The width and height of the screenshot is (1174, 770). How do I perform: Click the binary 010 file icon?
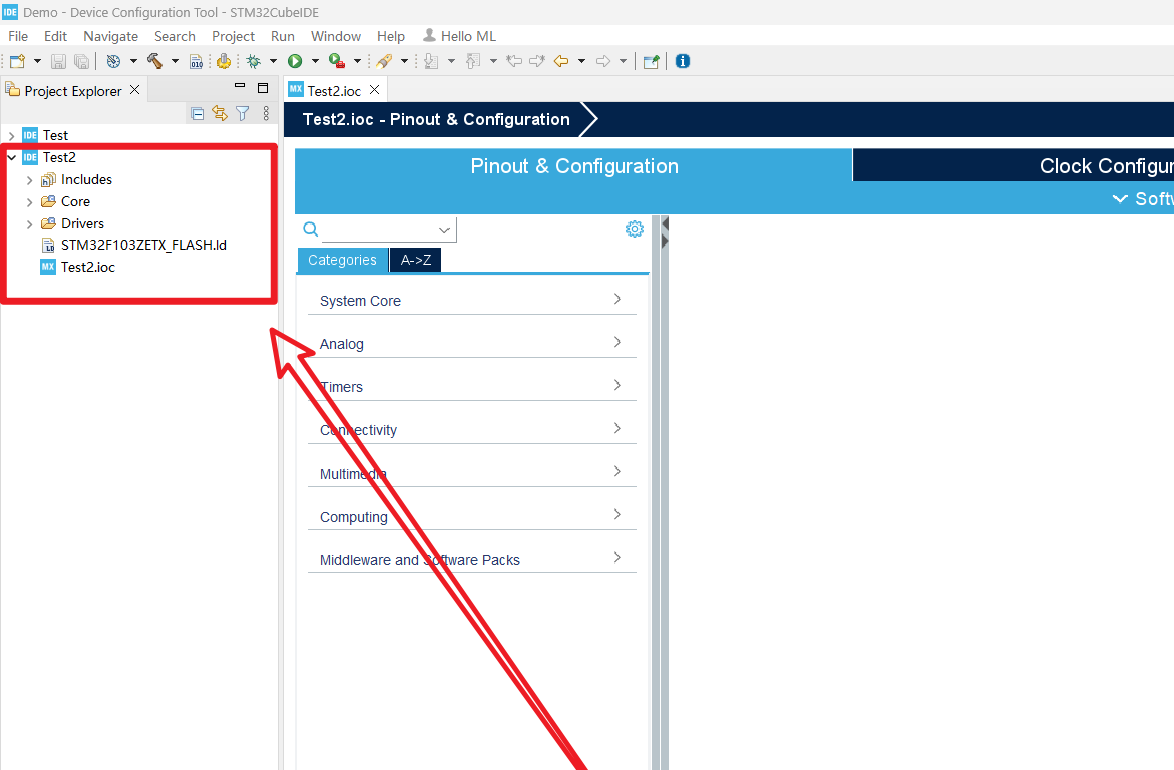[196, 61]
